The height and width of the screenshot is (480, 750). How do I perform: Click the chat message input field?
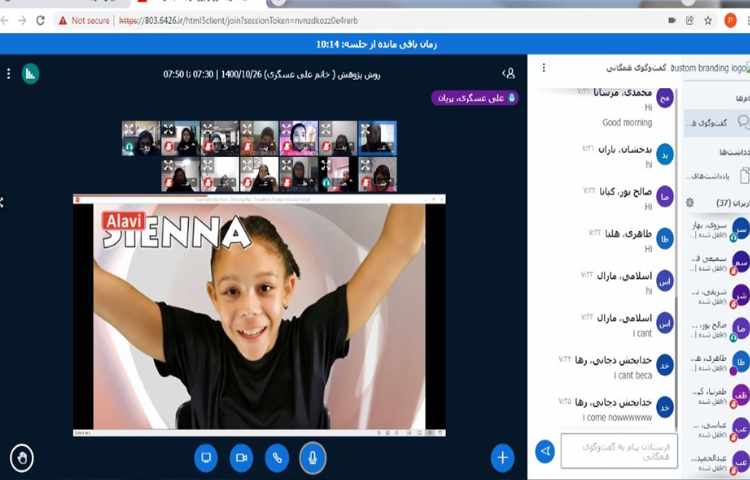618,451
